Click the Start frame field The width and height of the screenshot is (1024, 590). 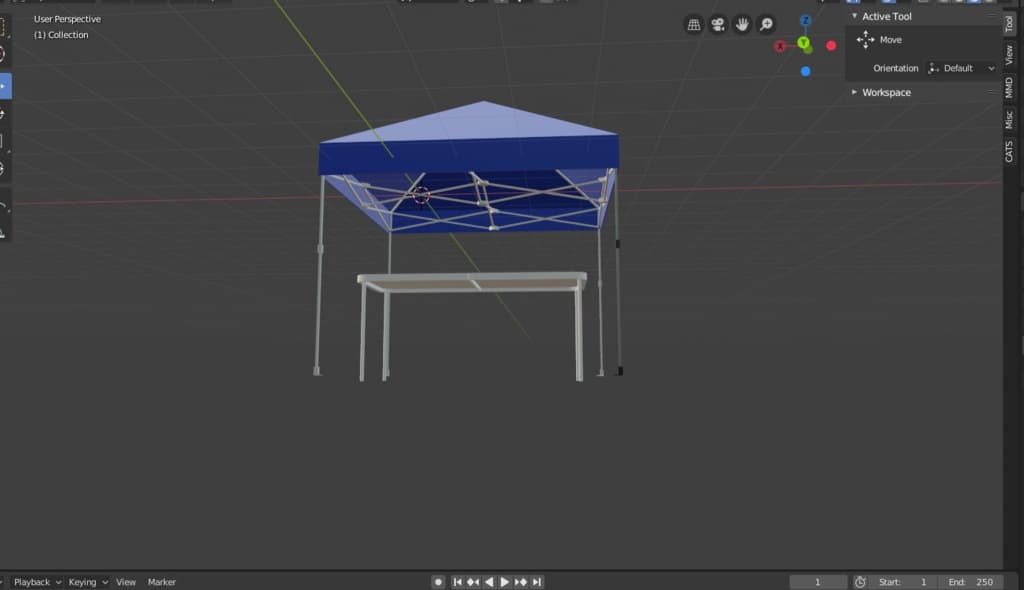pos(904,582)
